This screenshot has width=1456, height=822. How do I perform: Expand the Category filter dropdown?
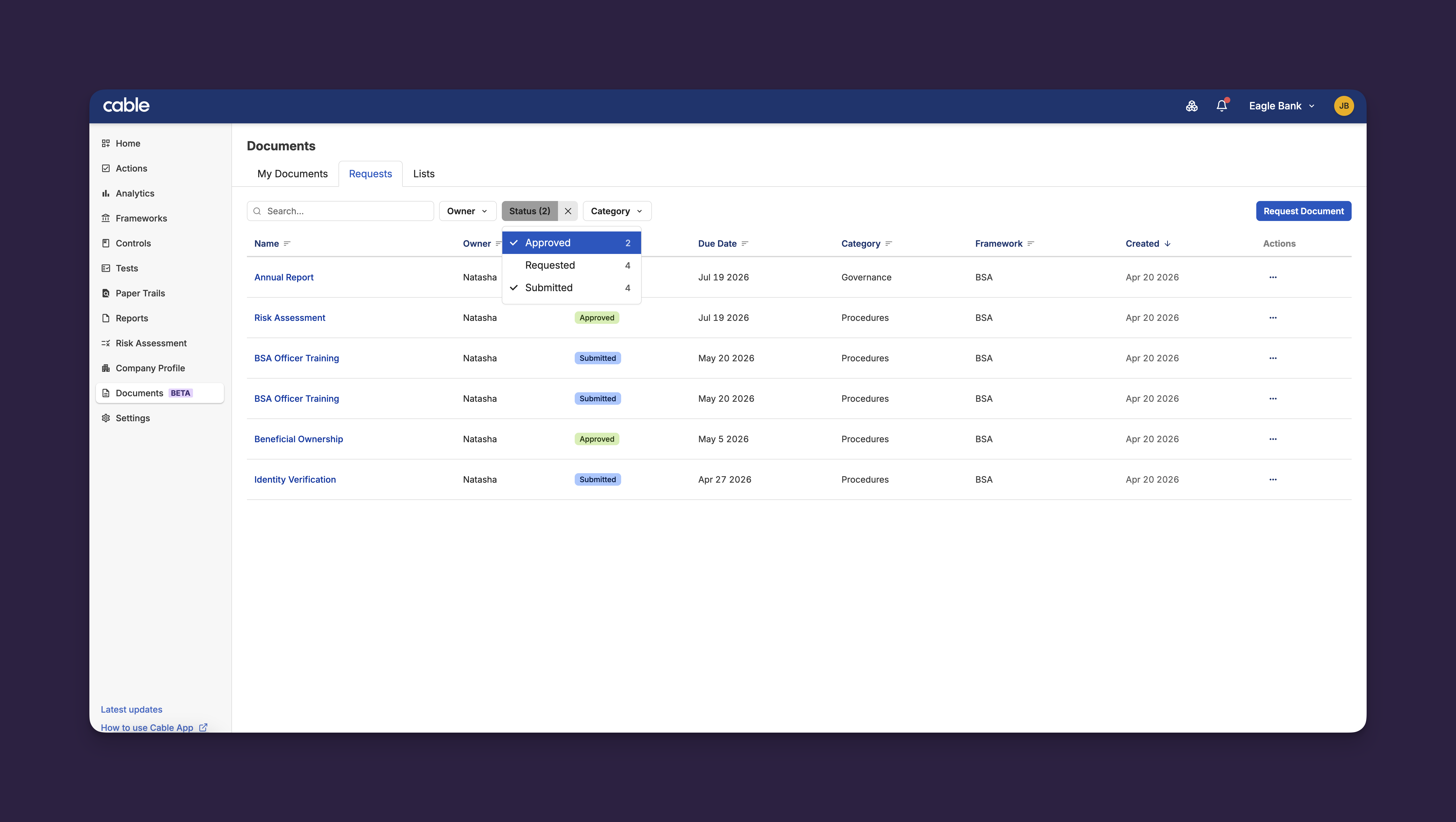[617, 211]
